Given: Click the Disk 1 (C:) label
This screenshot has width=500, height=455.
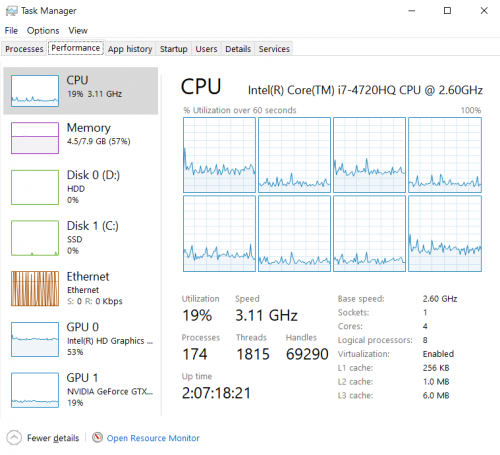Looking at the screenshot, I should [93, 226].
